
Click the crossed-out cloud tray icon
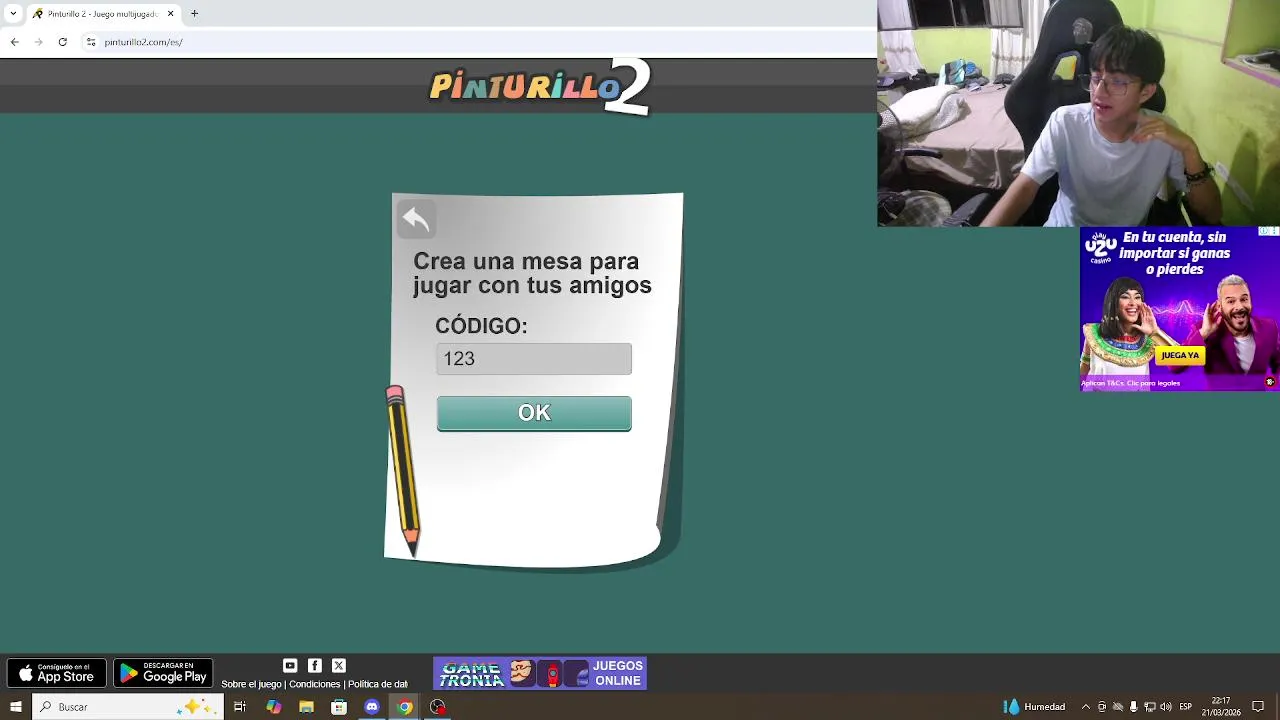click(1118, 707)
